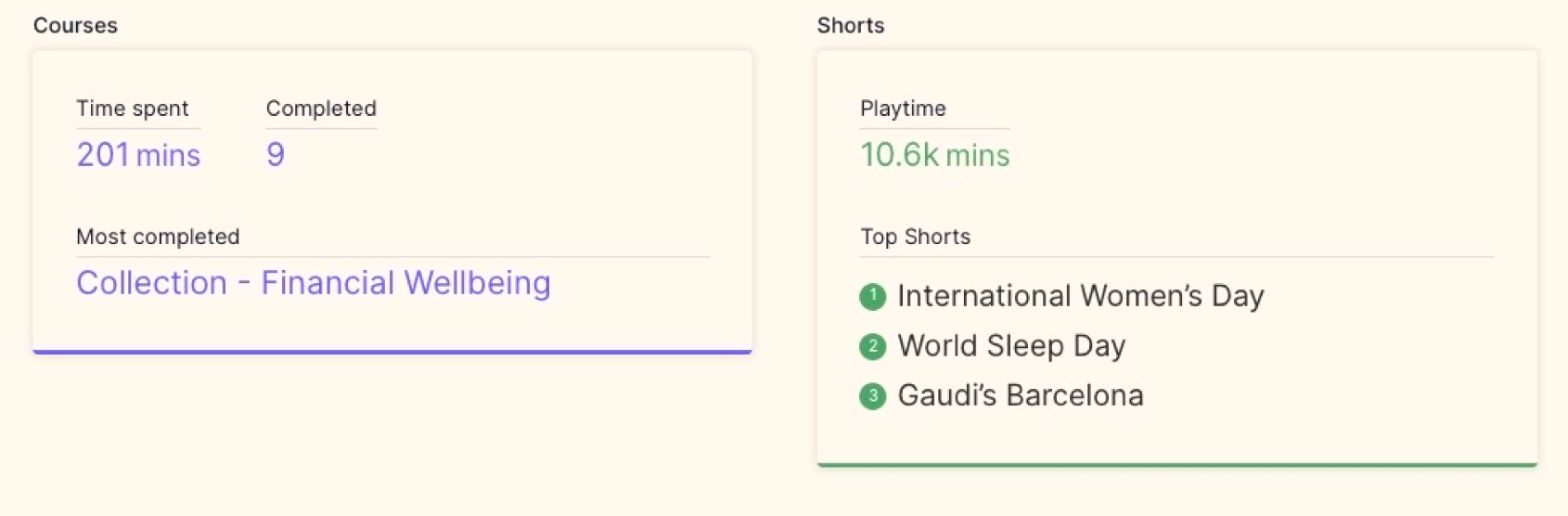This screenshot has width=1568, height=516.
Task: Click the Playtime label
Action: pyautogui.click(x=903, y=109)
